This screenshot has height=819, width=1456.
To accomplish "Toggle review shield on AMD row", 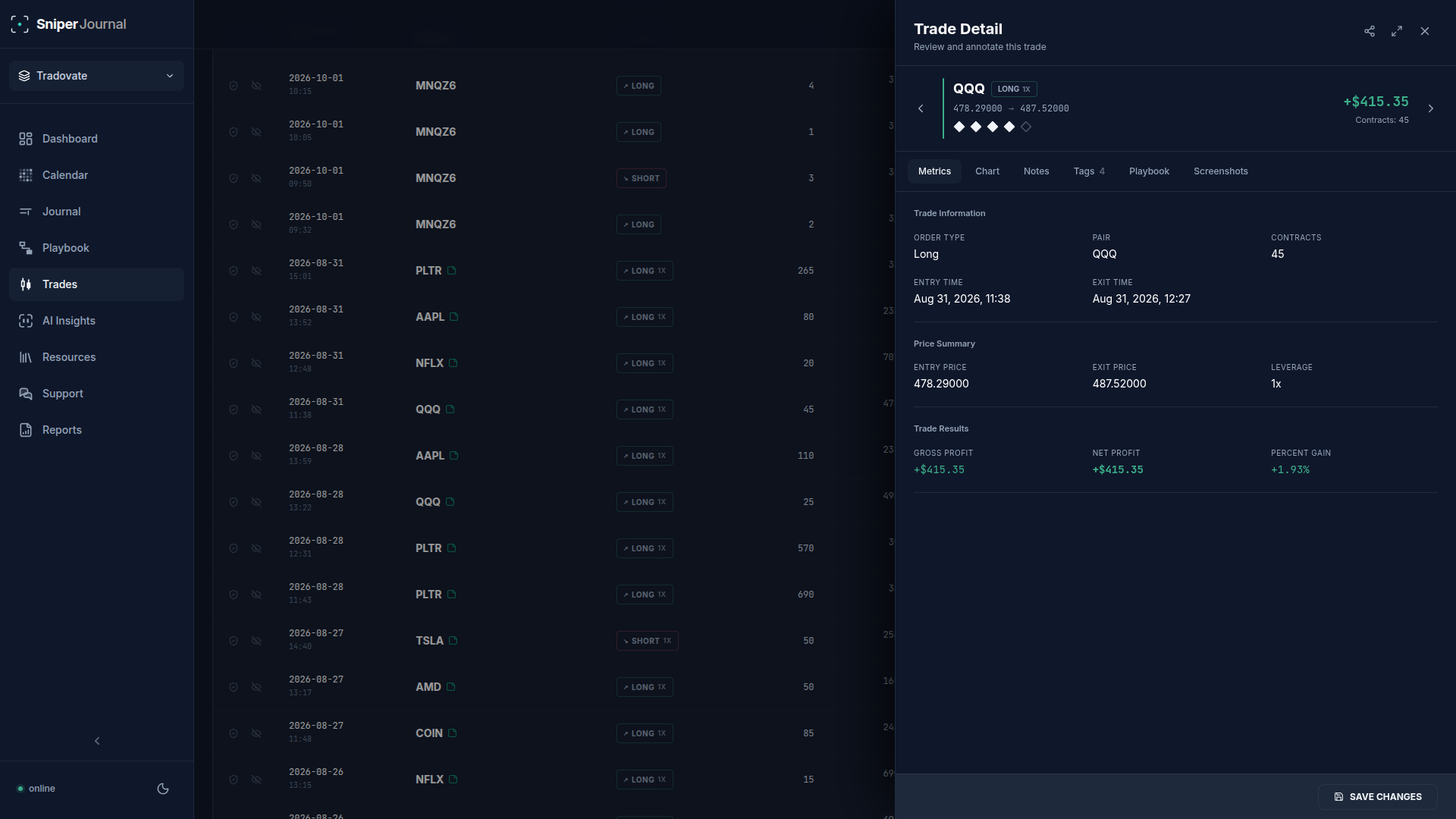I will 234,687.
